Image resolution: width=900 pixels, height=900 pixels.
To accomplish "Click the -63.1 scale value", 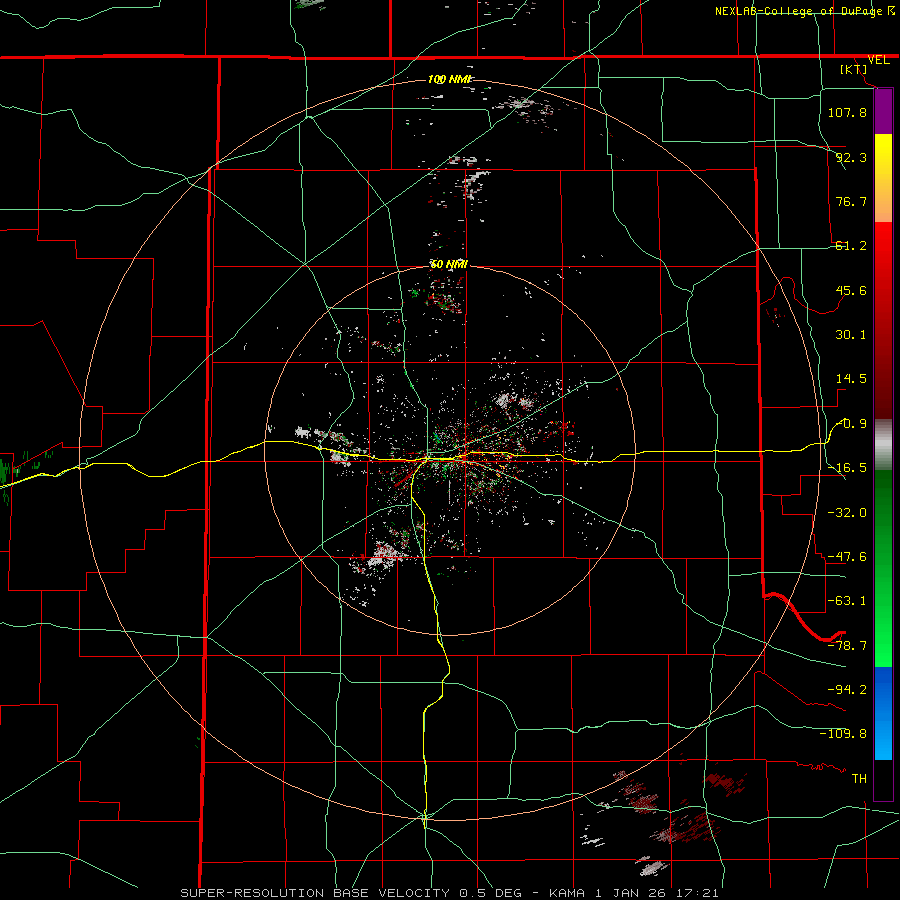I will [847, 601].
